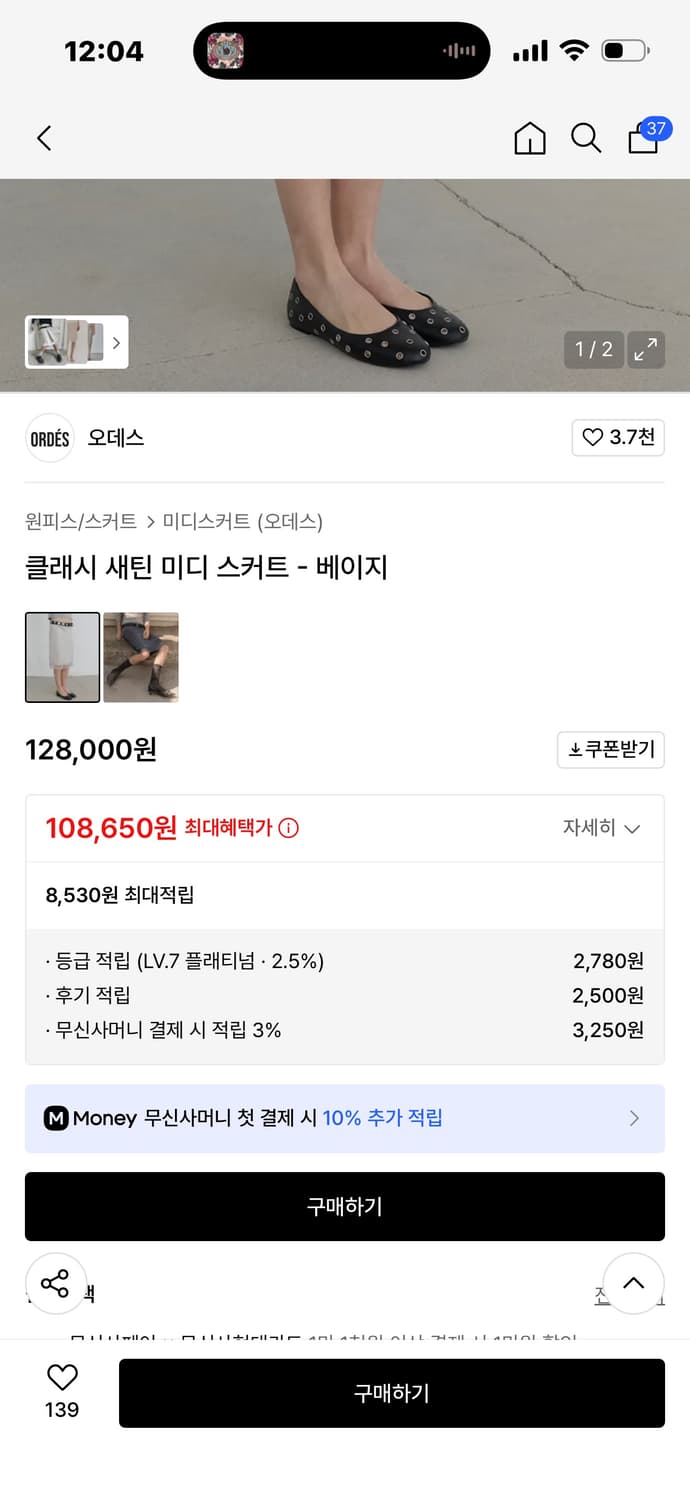Screen dimensions: 690x1500
Task: Open search using the magnifier icon
Action: (586, 139)
